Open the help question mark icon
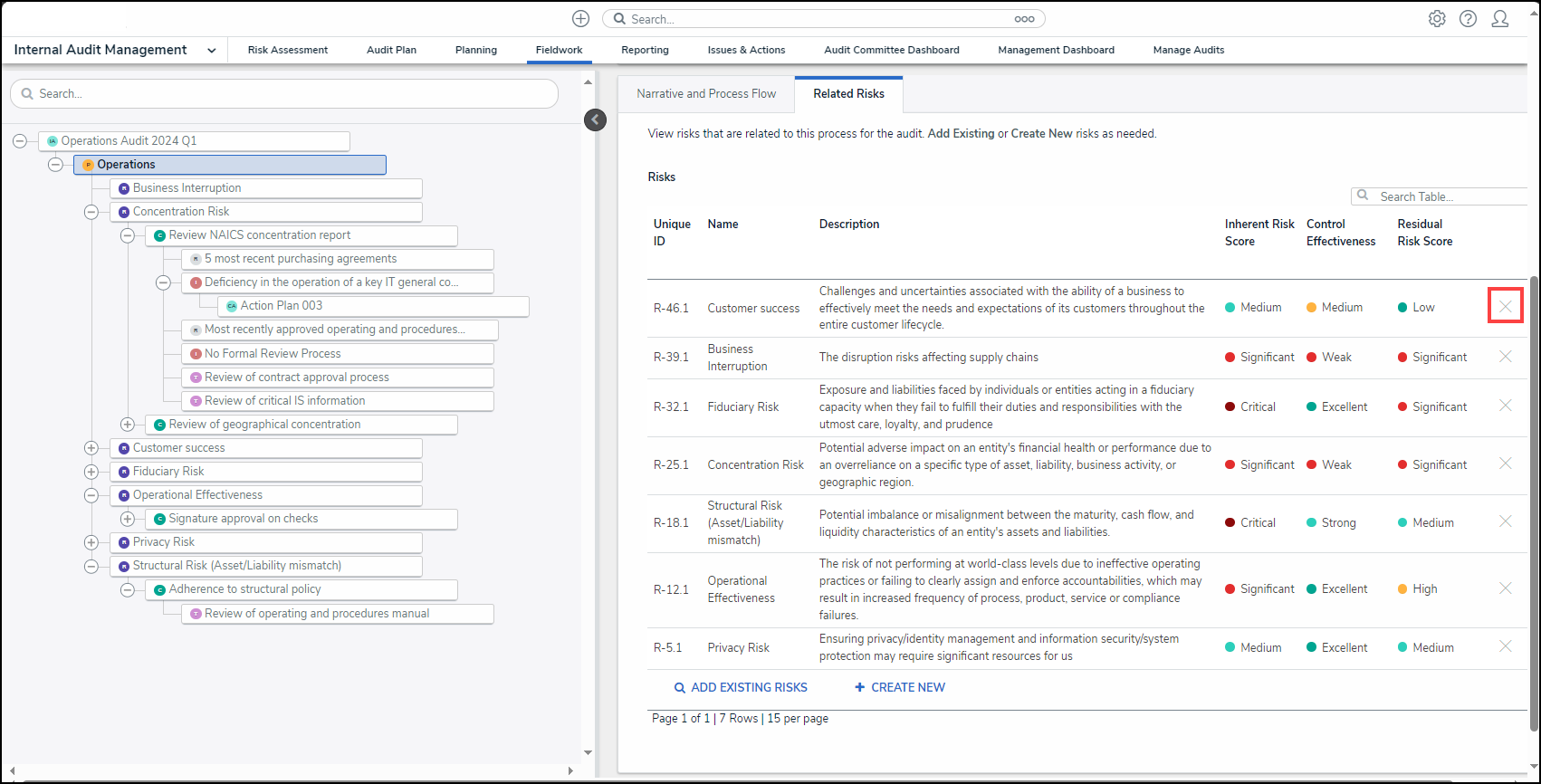The width and height of the screenshot is (1541, 784). 1468,19
